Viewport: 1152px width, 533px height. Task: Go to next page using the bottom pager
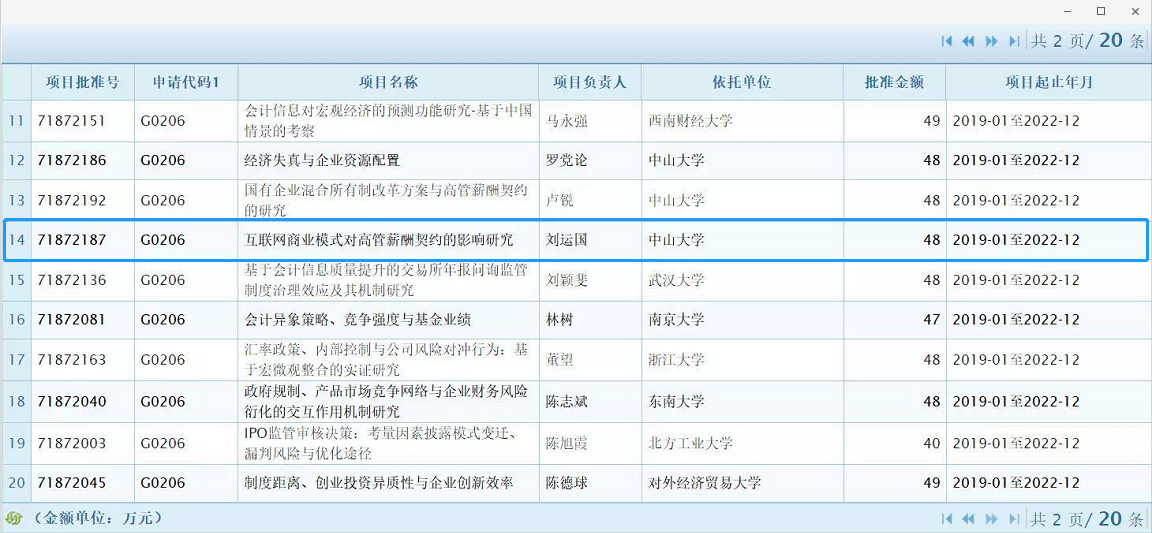pyautogui.click(x=991, y=519)
